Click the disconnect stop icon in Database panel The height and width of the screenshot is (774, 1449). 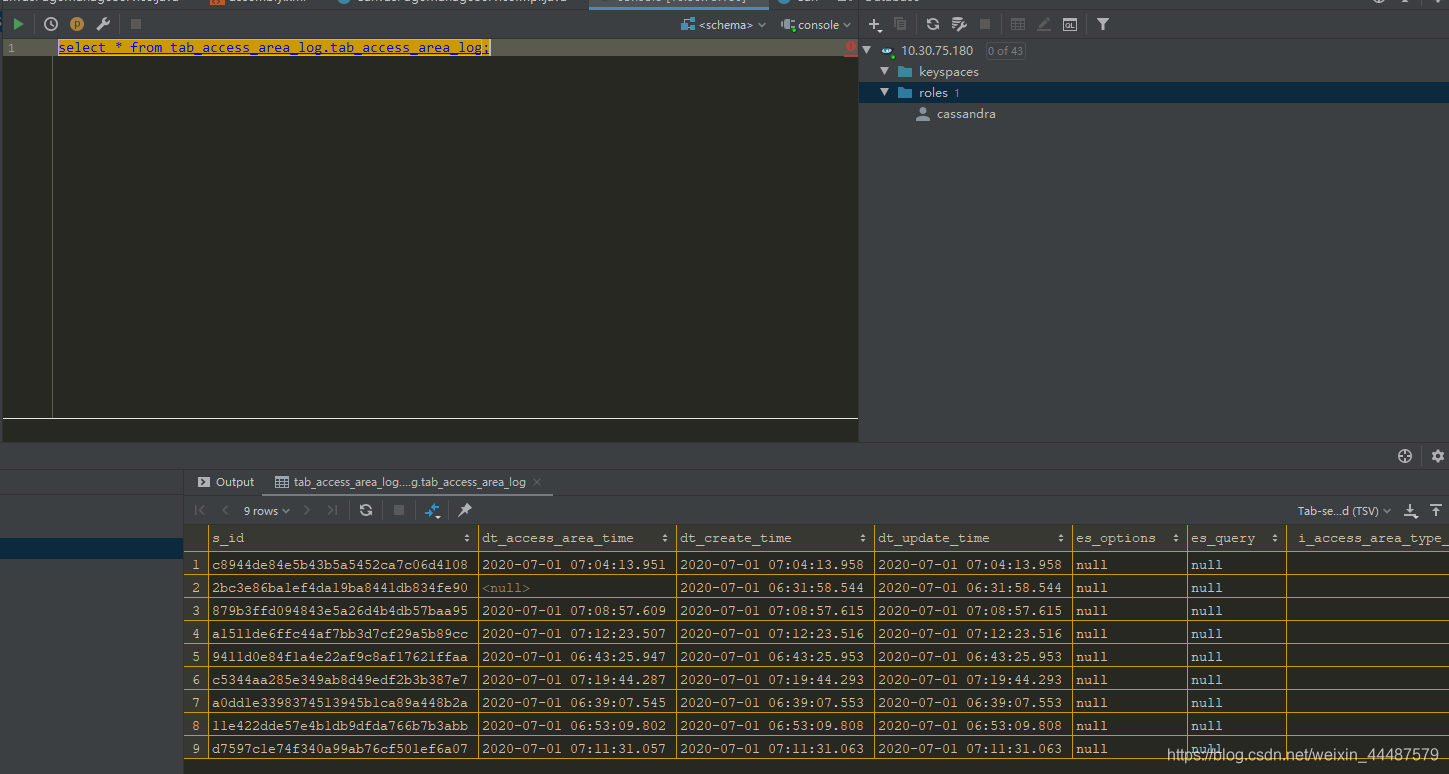point(985,24)
